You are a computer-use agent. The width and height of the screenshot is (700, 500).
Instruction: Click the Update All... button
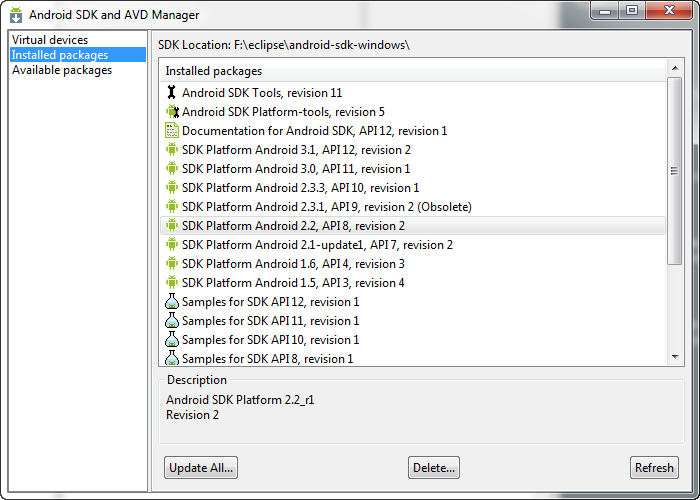[201, 467]
